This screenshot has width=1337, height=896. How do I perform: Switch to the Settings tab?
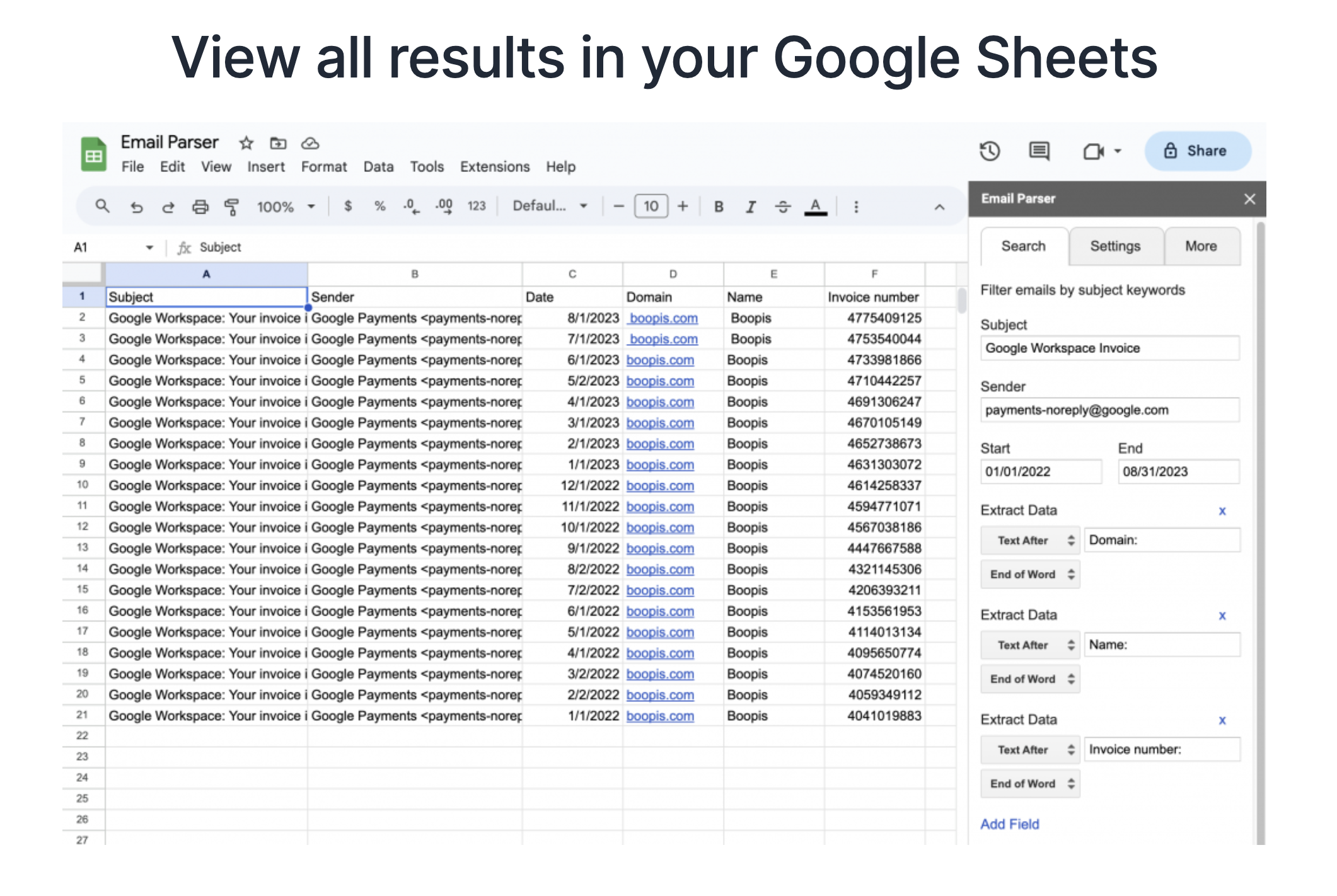(1115, 246)
